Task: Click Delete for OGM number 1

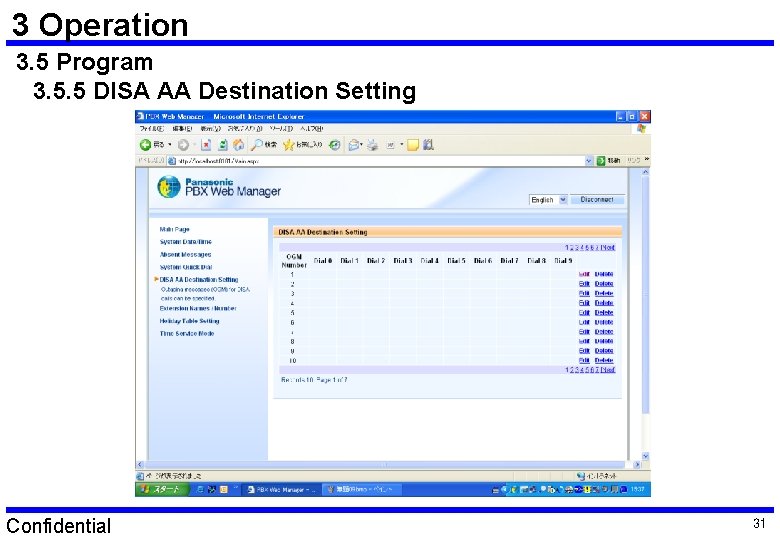Action: pyautogui.click(x=604, y=274)
